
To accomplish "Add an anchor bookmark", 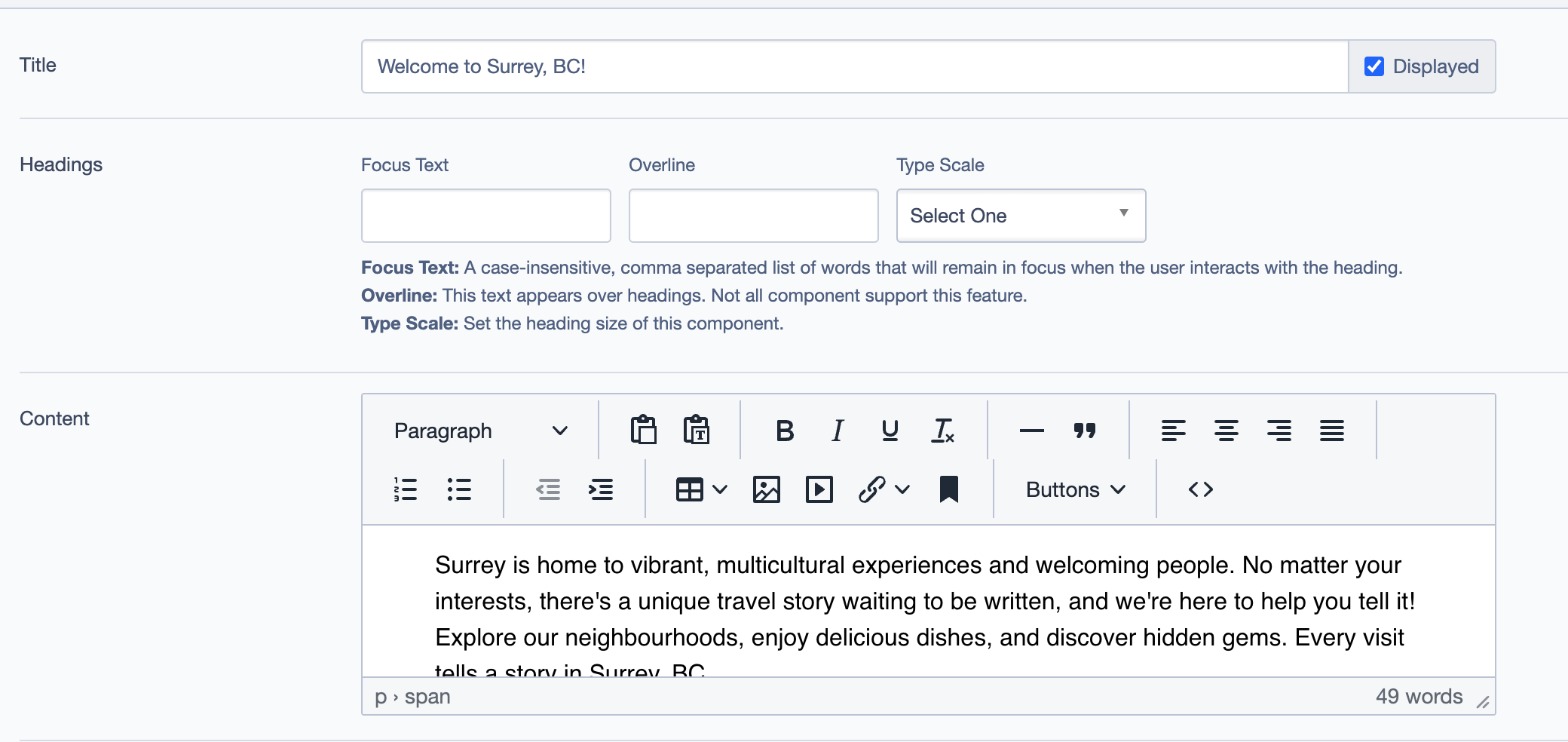I will pos(948,489).
